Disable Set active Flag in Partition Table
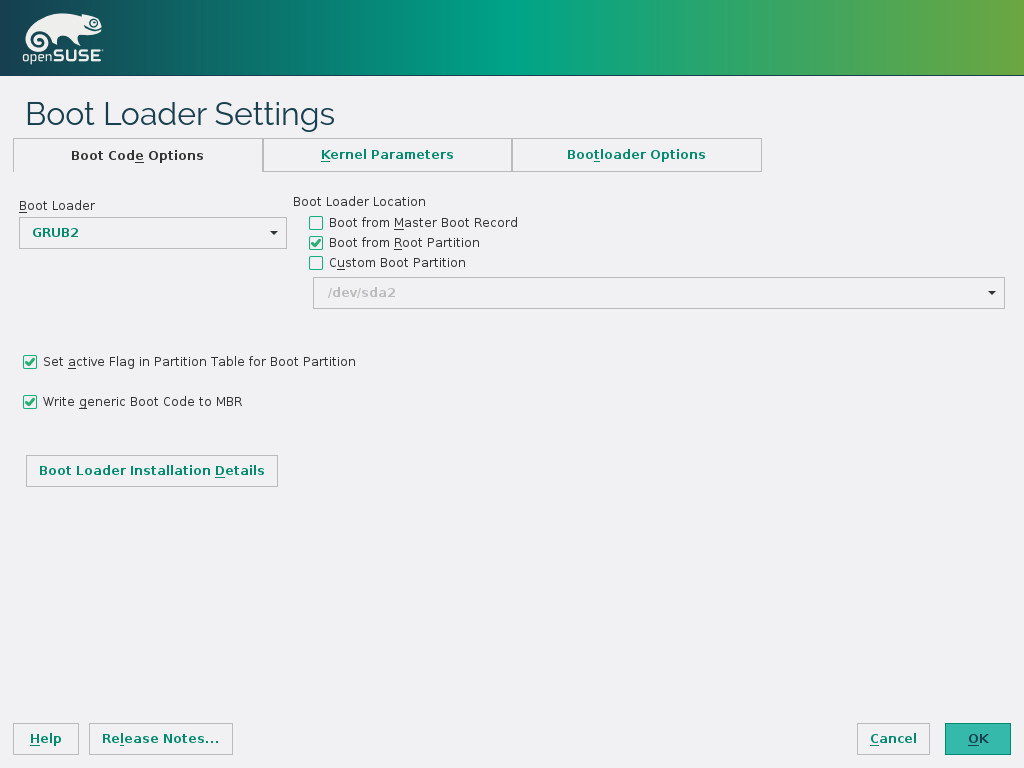Screen dimensions: 1024x768 tap(30, 362)
